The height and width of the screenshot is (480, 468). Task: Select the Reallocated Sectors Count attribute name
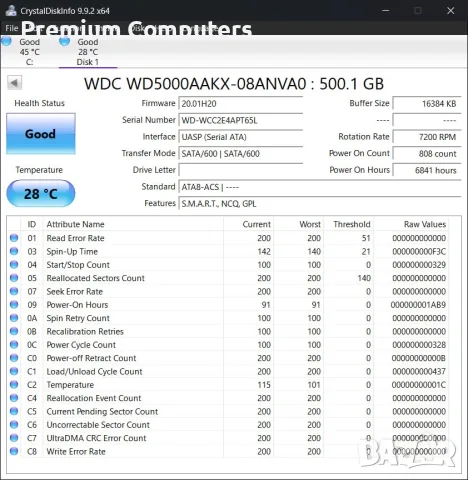[95, 278]
